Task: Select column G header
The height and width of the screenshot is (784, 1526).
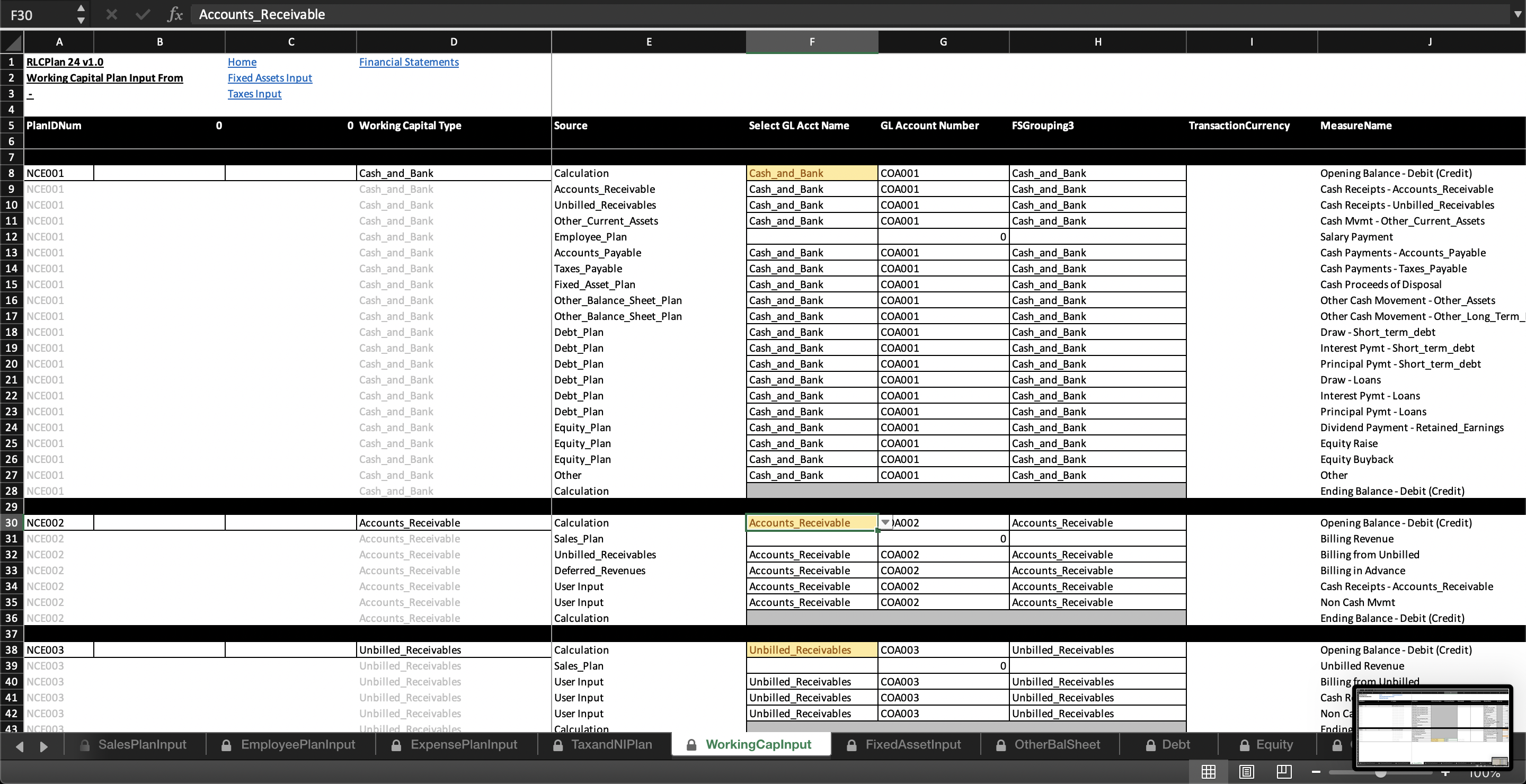Action: [x=943, y=42]
